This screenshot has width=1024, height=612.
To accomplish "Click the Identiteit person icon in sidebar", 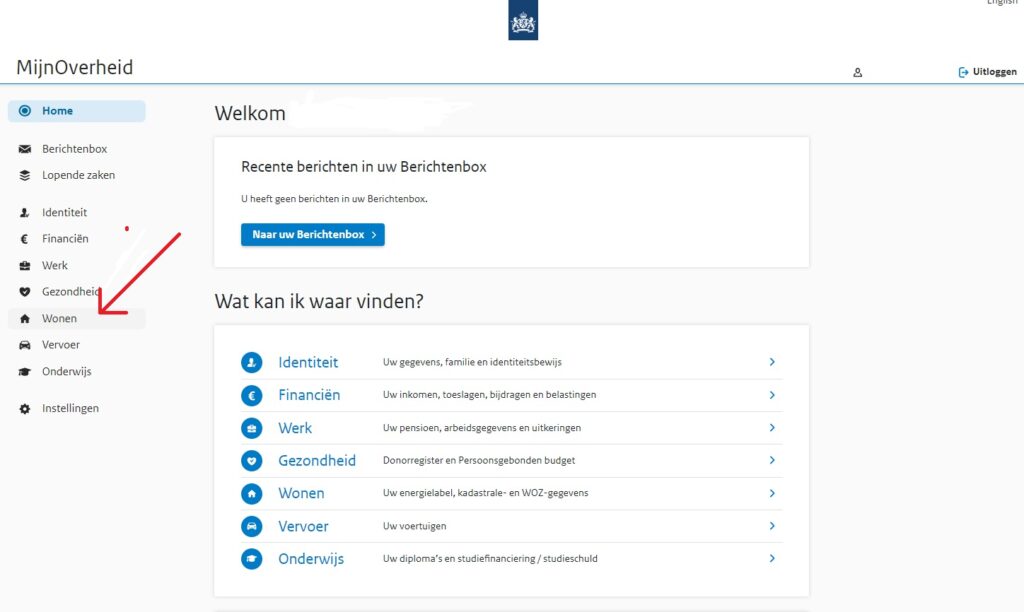I will coord(25,212).
